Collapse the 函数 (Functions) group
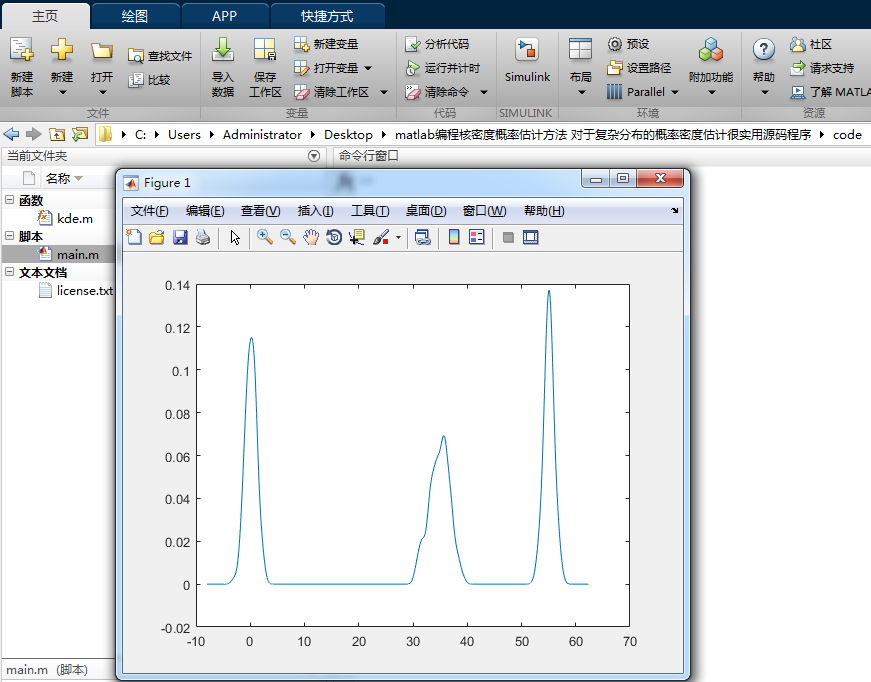Image resolution: width=871 pixels, height=682 pixels. [9, 199]
